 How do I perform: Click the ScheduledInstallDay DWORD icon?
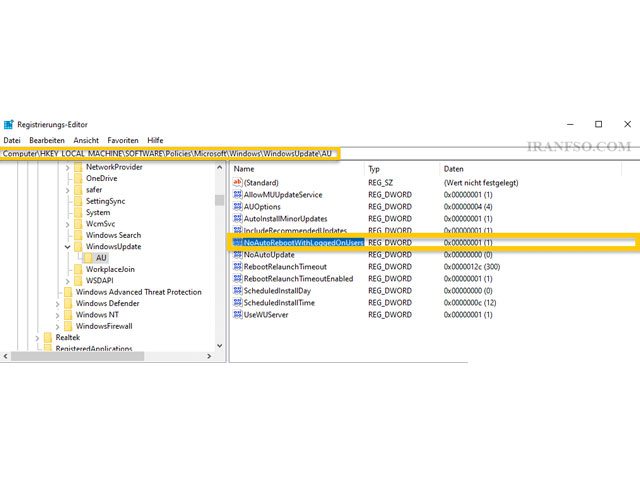click(x=237, y=291)
